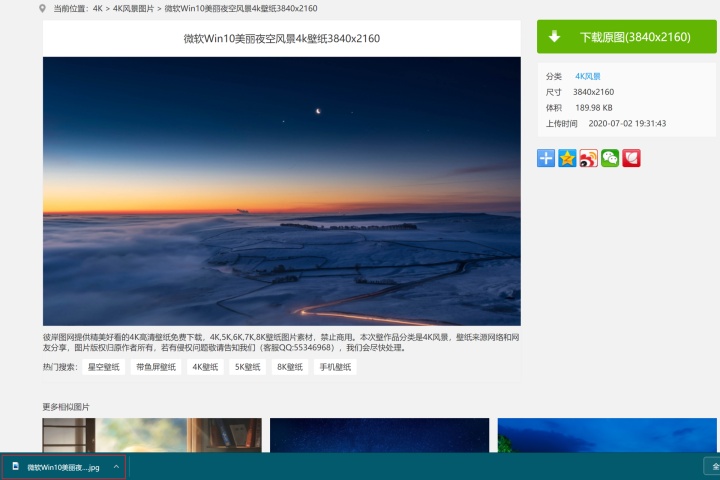Open the starry sky similar image thumbnail

tap(379, 435)
